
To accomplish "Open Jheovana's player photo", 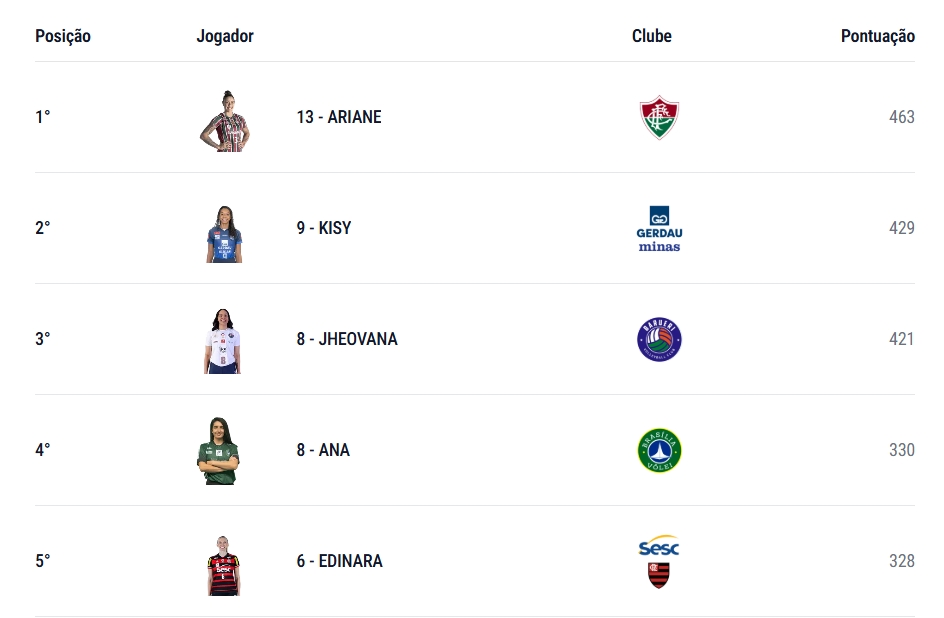I will click(222, 341).
